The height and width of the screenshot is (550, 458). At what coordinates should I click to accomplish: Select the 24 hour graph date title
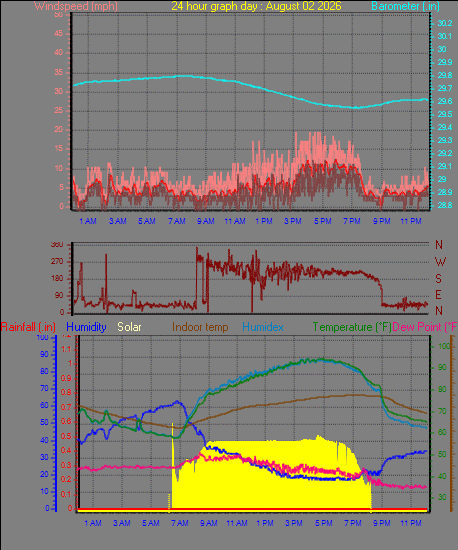(256, 6)
